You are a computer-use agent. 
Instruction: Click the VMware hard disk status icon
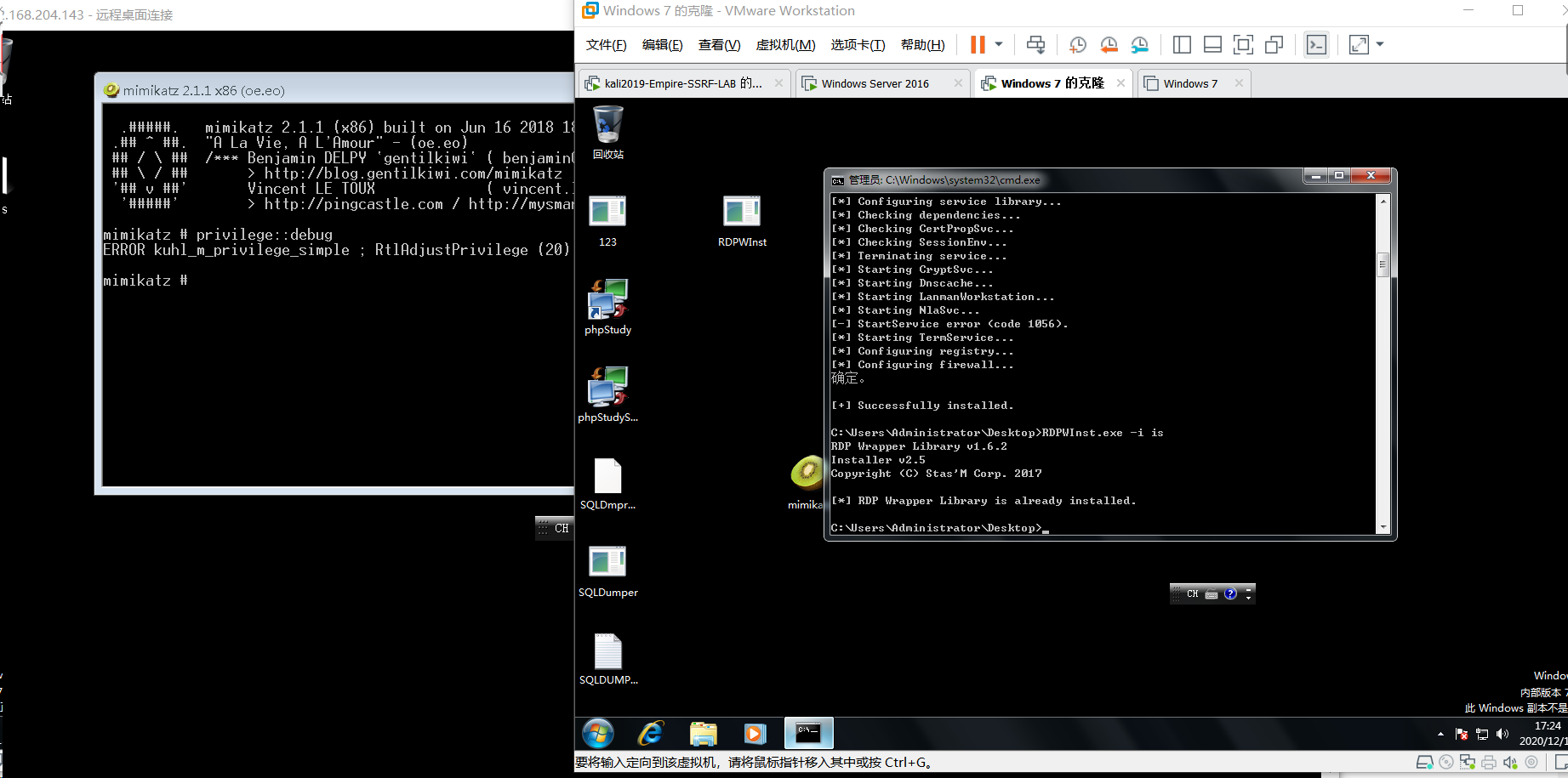click(1424, 763)
